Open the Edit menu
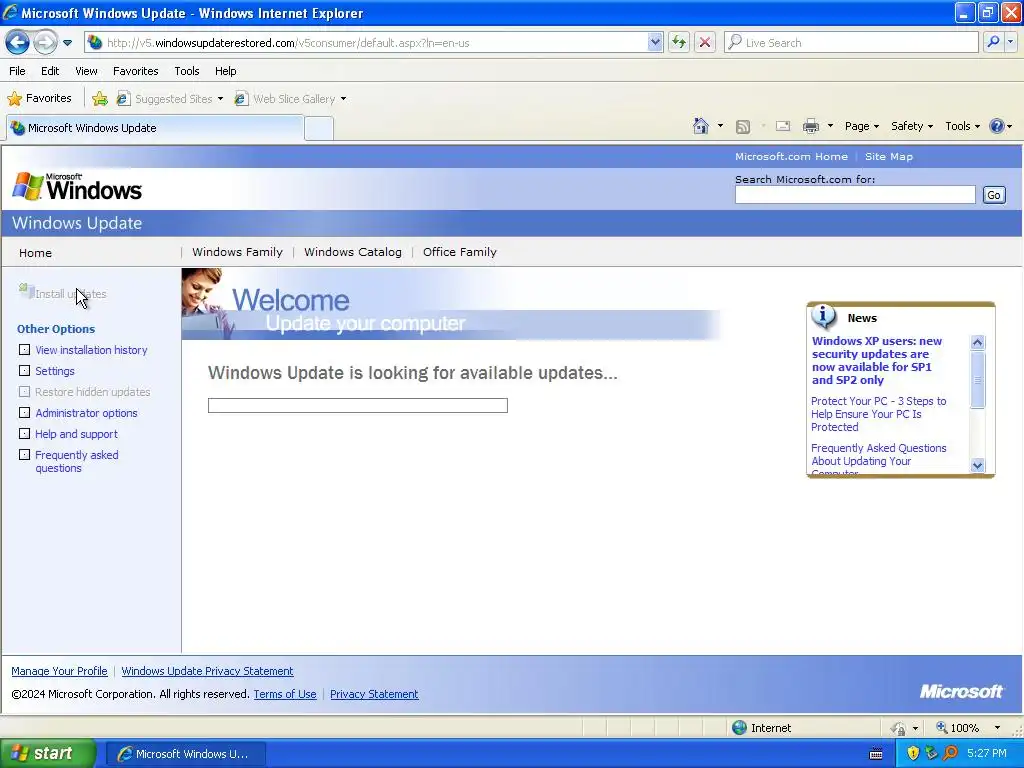1024x768 pixels. point(50,71)
